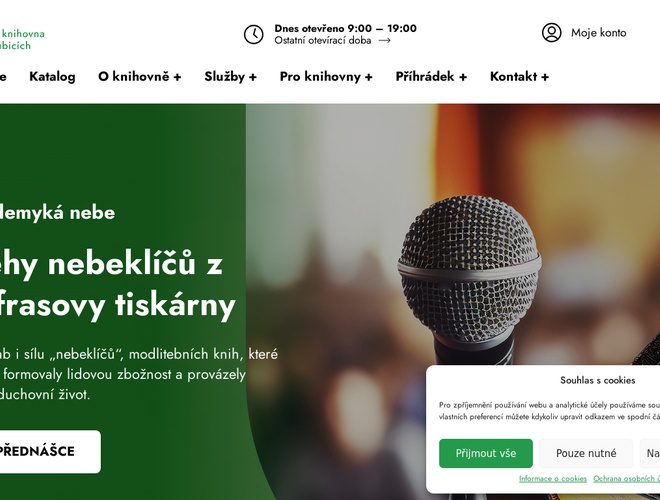Click the Ostatní otevírací doba link
The image size is (660, 500).
point(323,40)
